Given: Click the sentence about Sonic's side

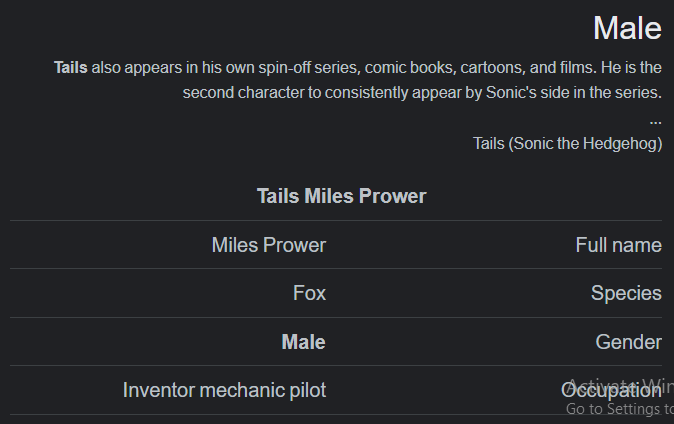Looking at the screenshot, I should 422,93.
